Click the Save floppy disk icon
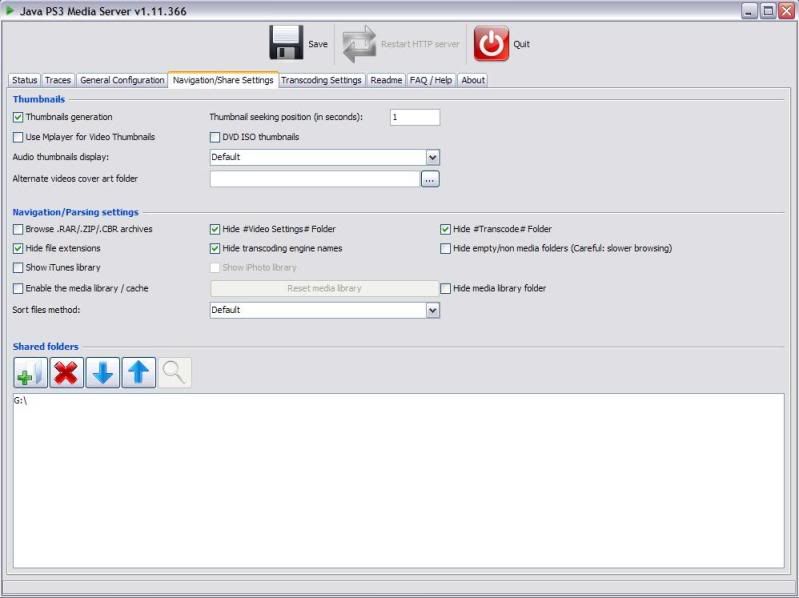Viewport: 799px width, 598px height. (x=286, y=42)
